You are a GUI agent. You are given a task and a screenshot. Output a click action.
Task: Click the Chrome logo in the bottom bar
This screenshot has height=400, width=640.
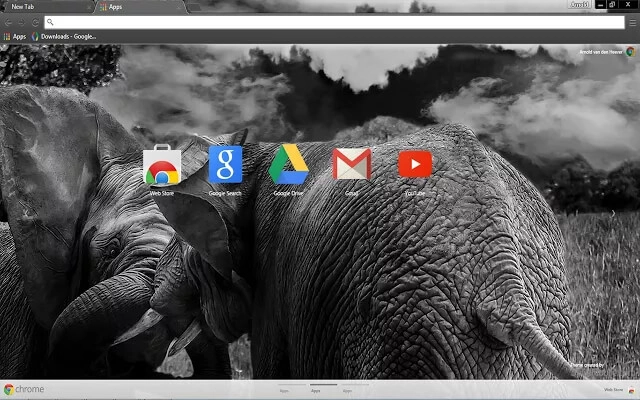tap(24, 389)
